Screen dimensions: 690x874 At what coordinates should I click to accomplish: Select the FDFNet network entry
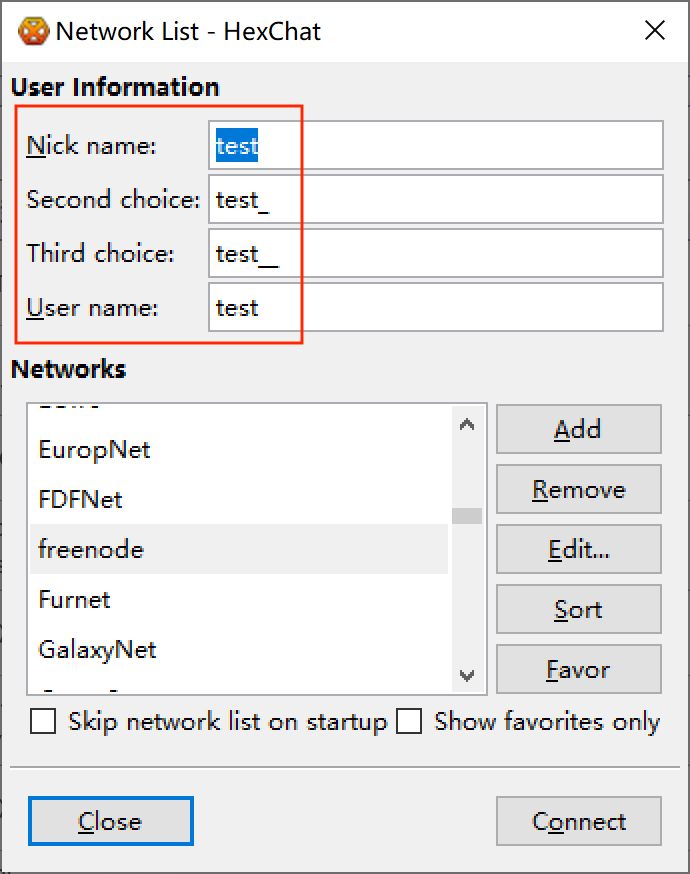coord(81,500)
